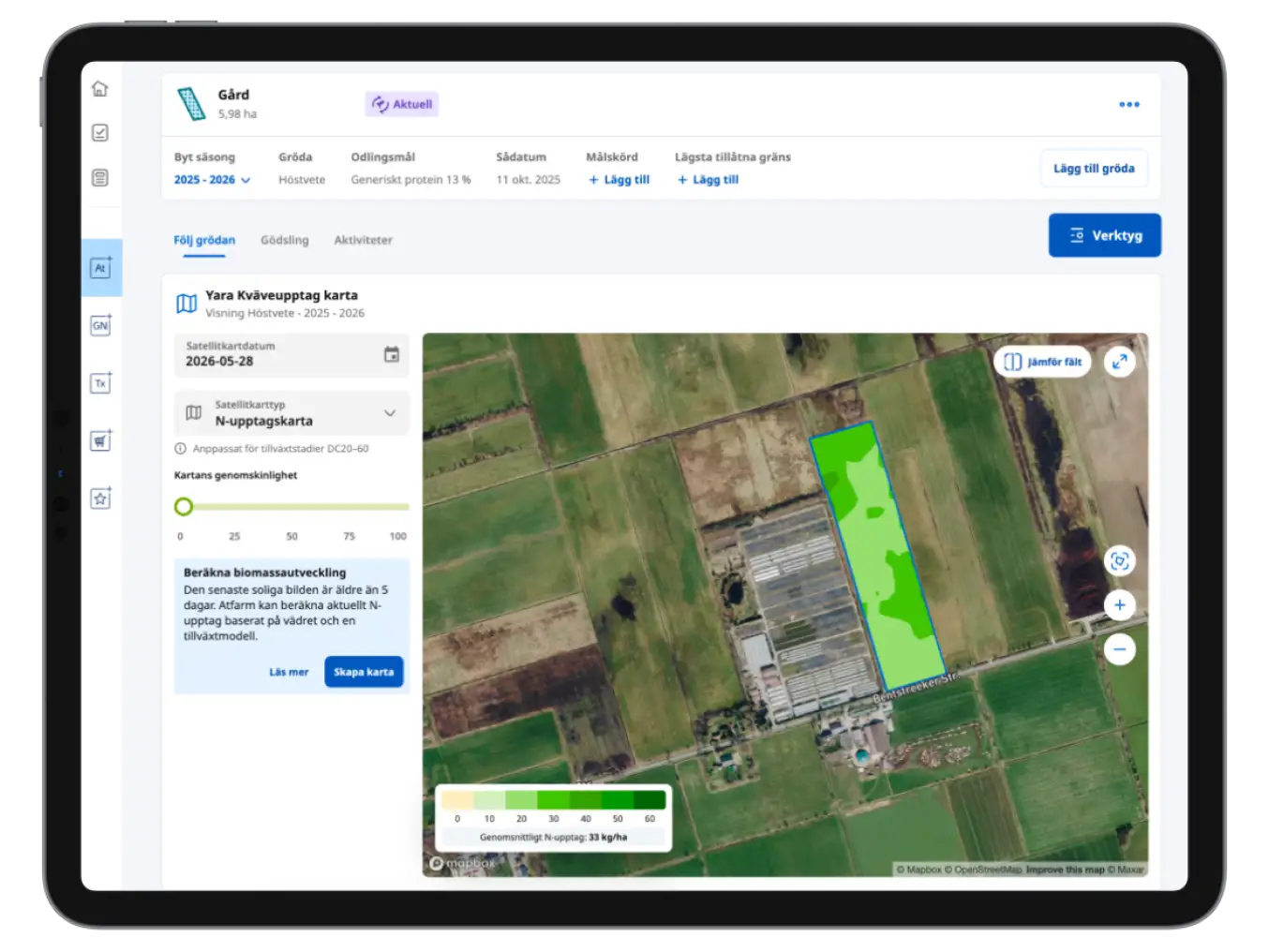Click the OpenStreetMap attribution link

983,870
